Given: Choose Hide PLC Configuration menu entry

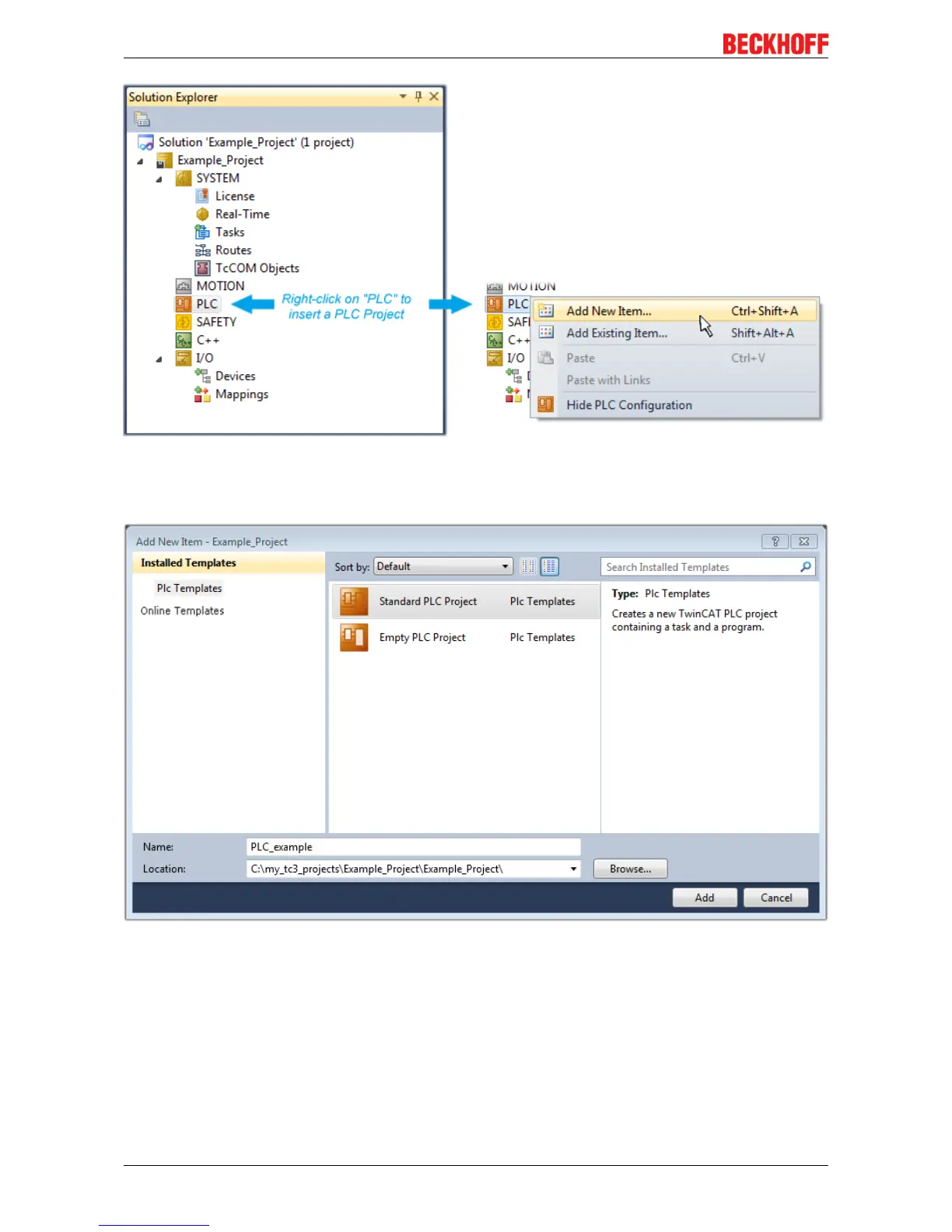Looking at the screenshot, I should coord(677,404).
